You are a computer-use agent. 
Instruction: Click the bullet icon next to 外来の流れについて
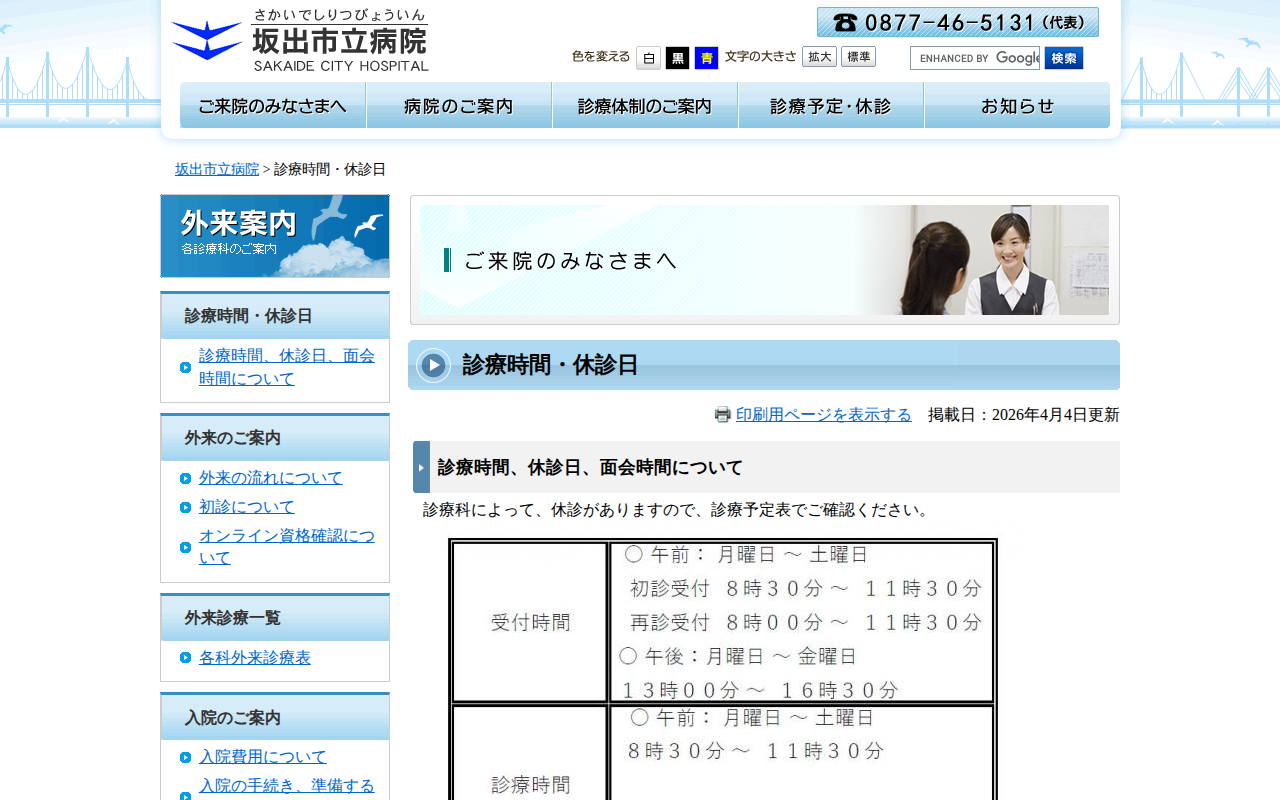186,478
